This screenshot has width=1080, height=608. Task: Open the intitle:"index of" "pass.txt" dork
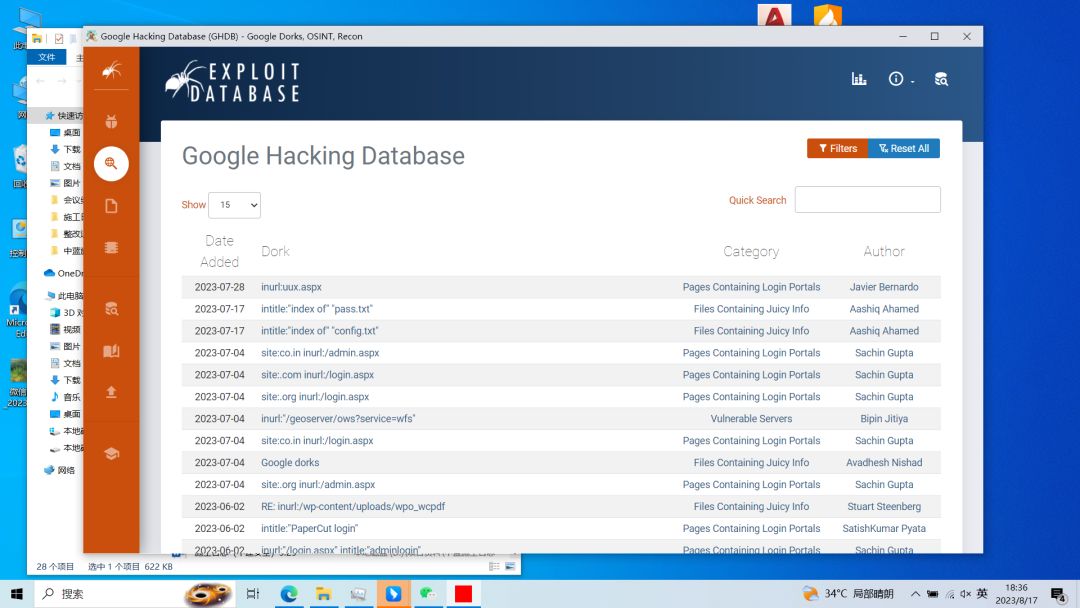click(317, 309)
